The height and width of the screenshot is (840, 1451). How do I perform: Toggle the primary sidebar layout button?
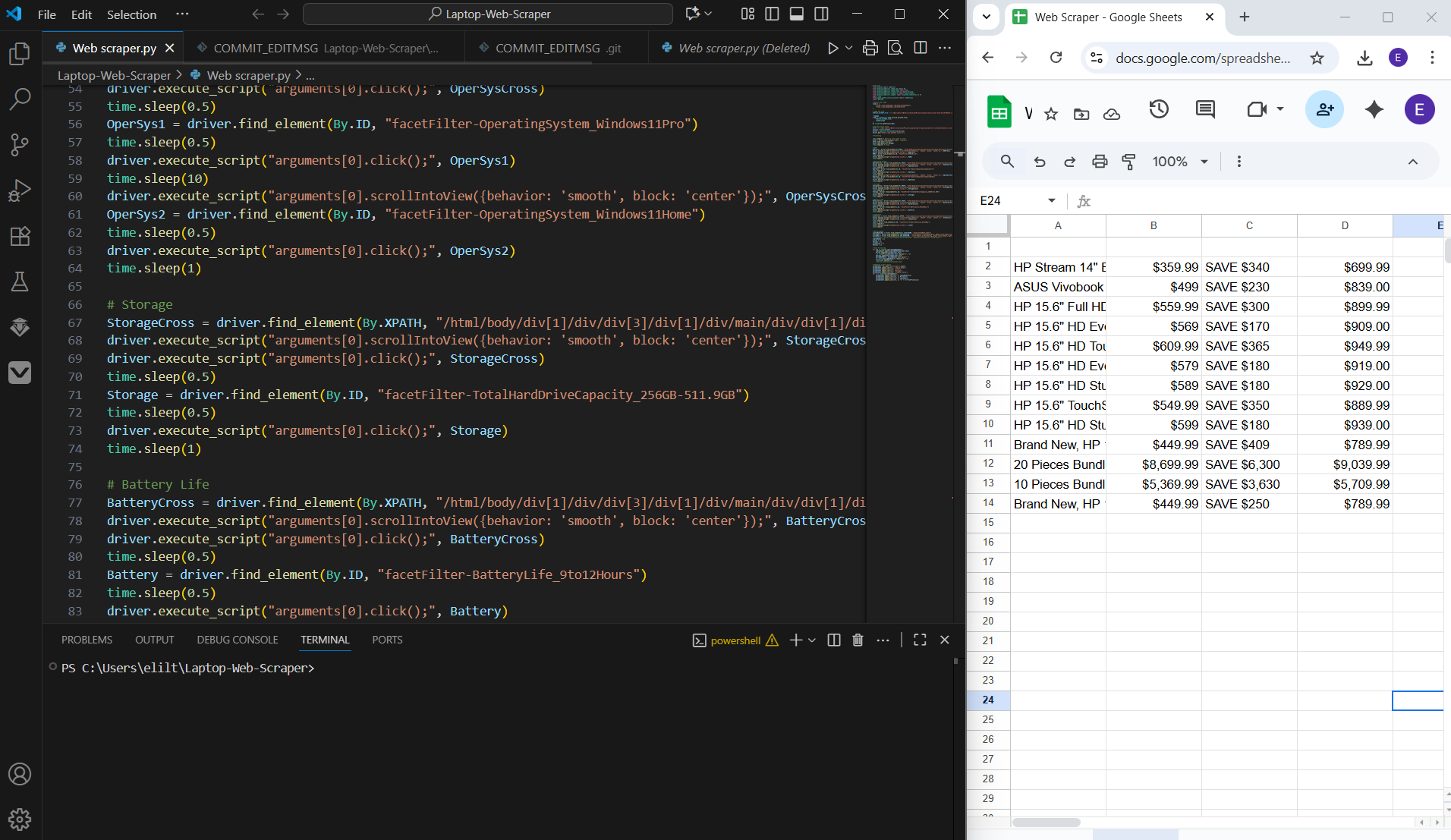click(x=773, y=14)
